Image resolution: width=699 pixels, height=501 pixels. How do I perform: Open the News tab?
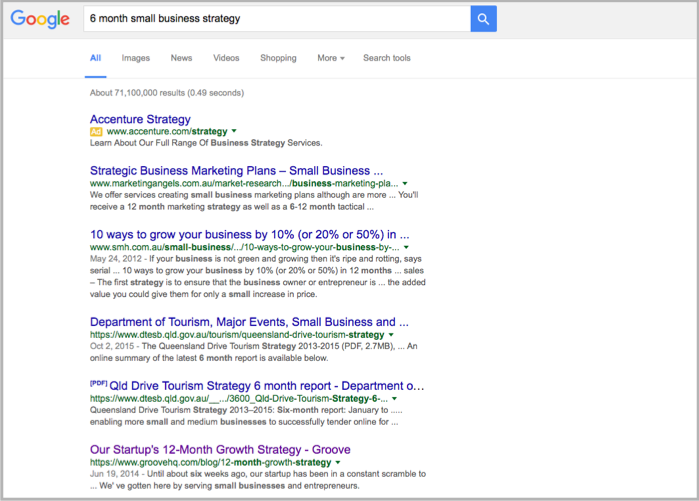[181, 58]
